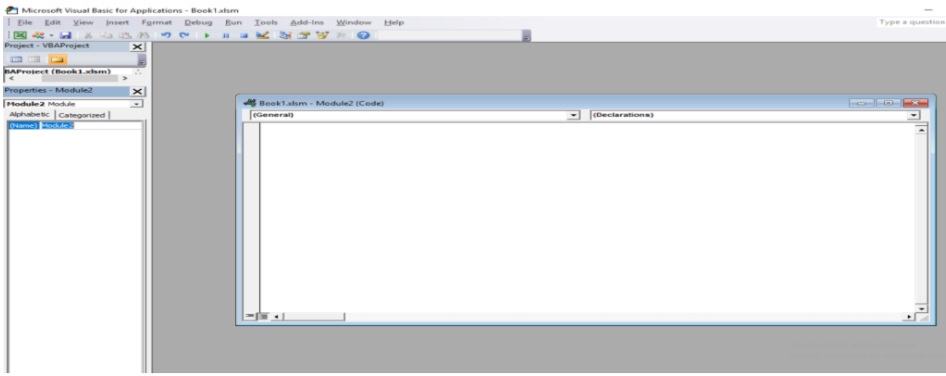The width and height of the screenshot is (946, 376).
Task: Open Help with the blue question mark icon
Action: click(363, 35)
